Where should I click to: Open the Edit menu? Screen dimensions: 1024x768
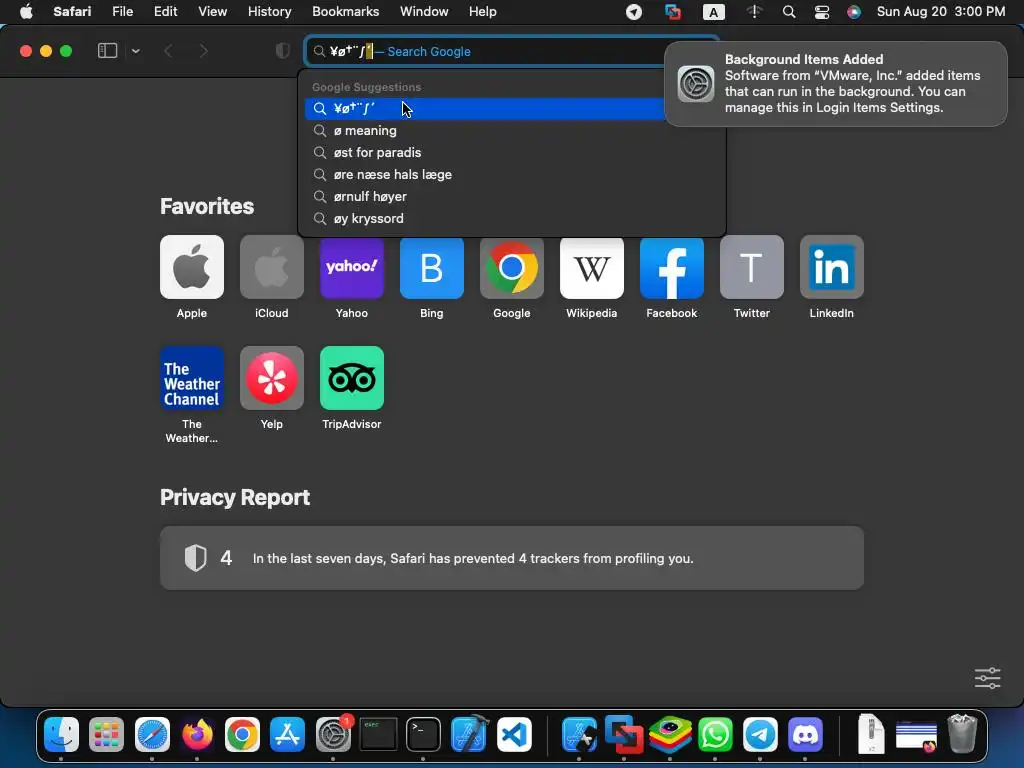coord(165,12)
